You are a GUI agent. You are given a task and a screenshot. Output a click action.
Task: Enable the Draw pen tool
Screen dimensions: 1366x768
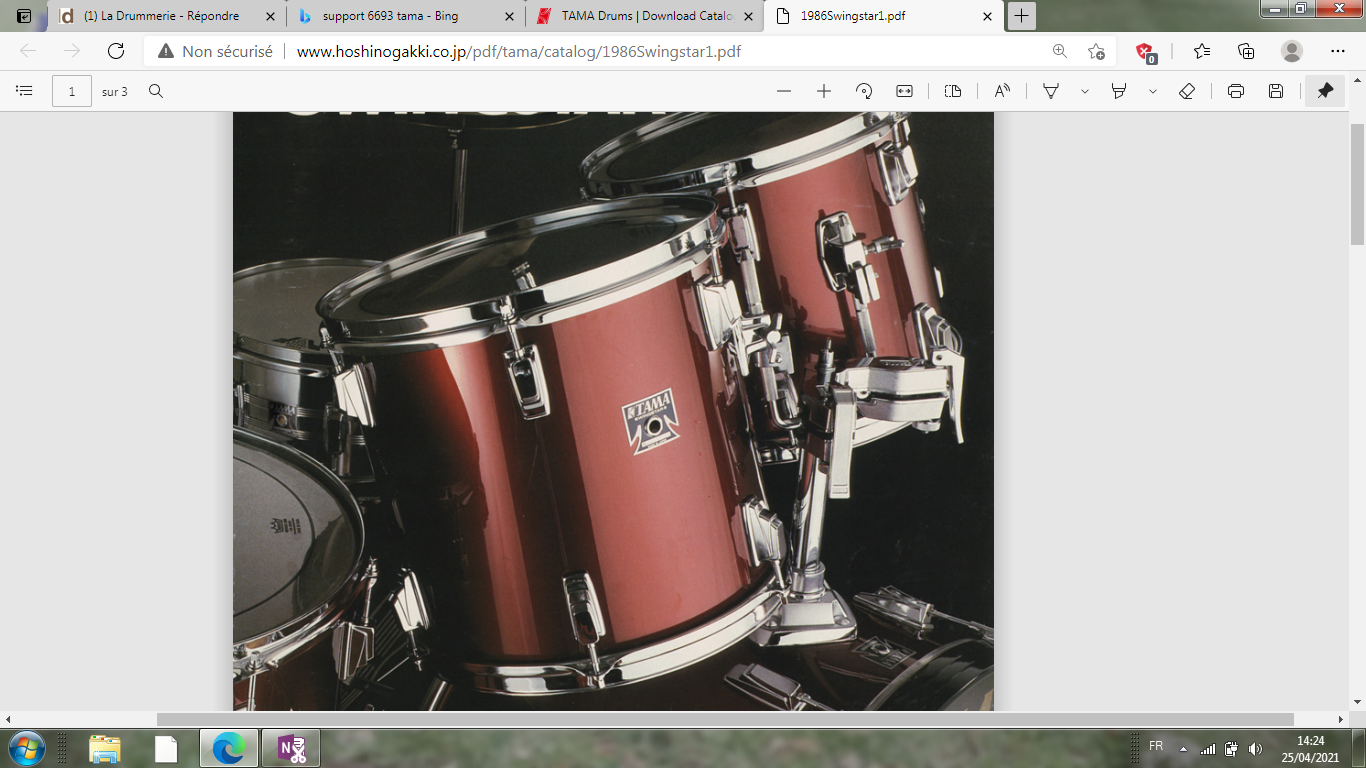(1051, 91)
